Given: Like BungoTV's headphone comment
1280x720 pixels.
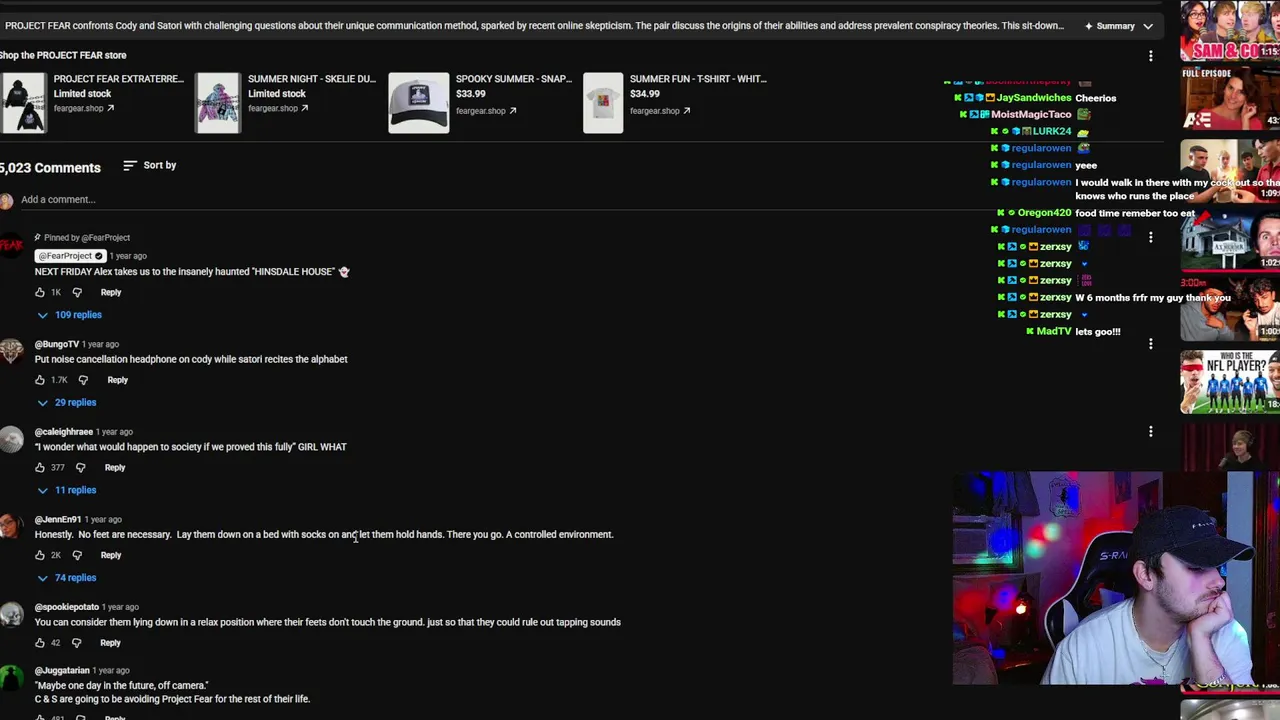Looking at the screenshot, I should pyautogui.click(x=40, y=380).
